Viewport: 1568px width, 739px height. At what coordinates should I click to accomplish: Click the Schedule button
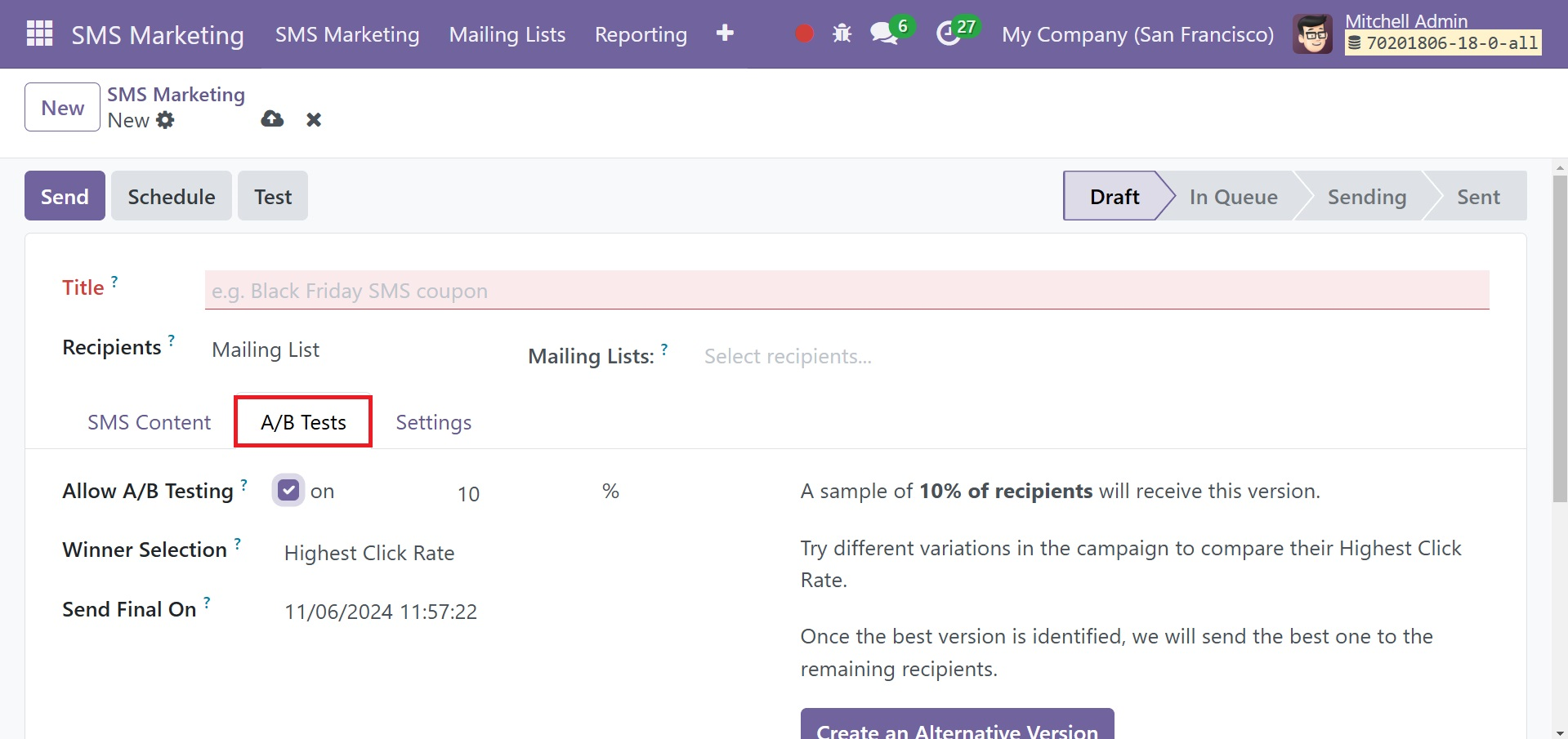point(172,196)
